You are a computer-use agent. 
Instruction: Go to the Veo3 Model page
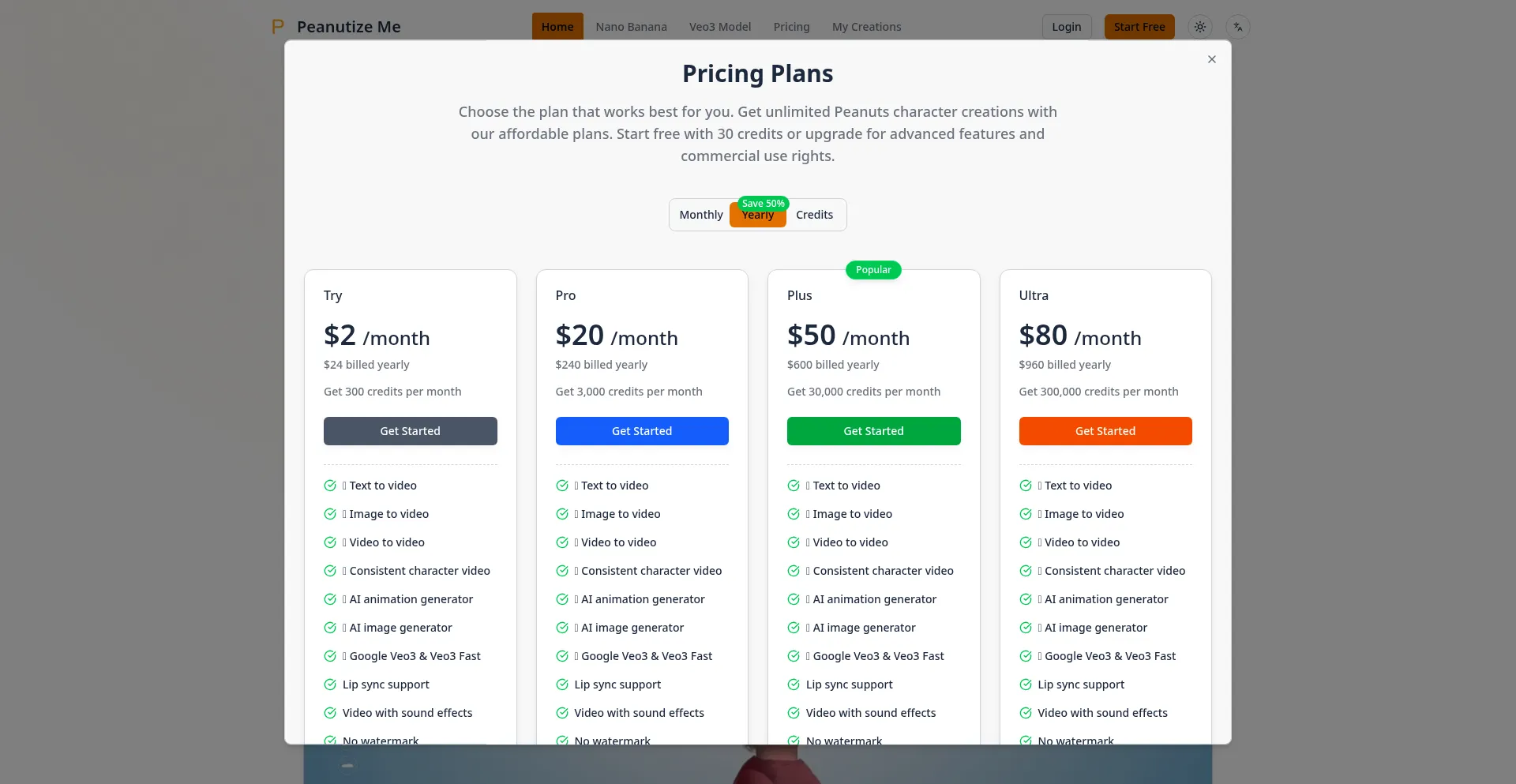(719, 27)
